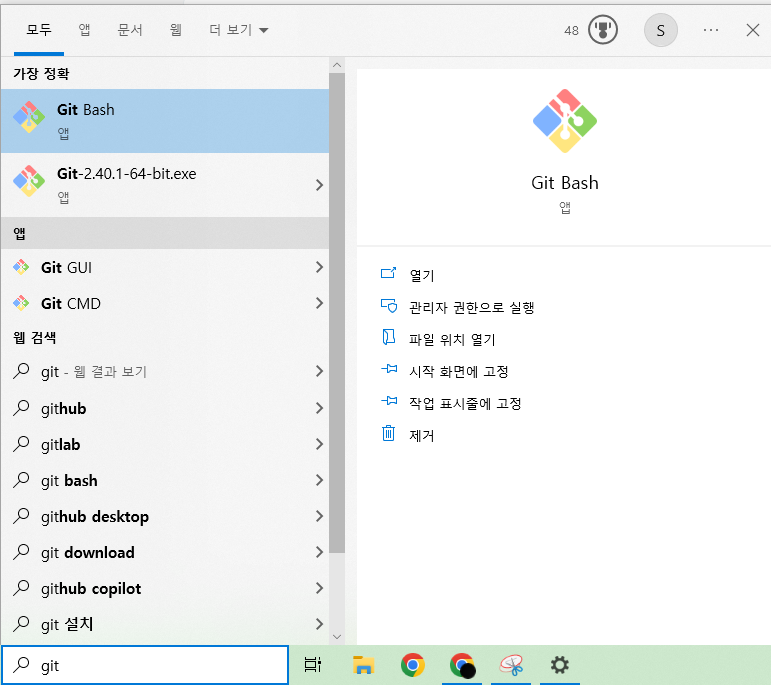Choose 파일 위치 열기
This screenshot has height=685, width=771.
point(452,340)
